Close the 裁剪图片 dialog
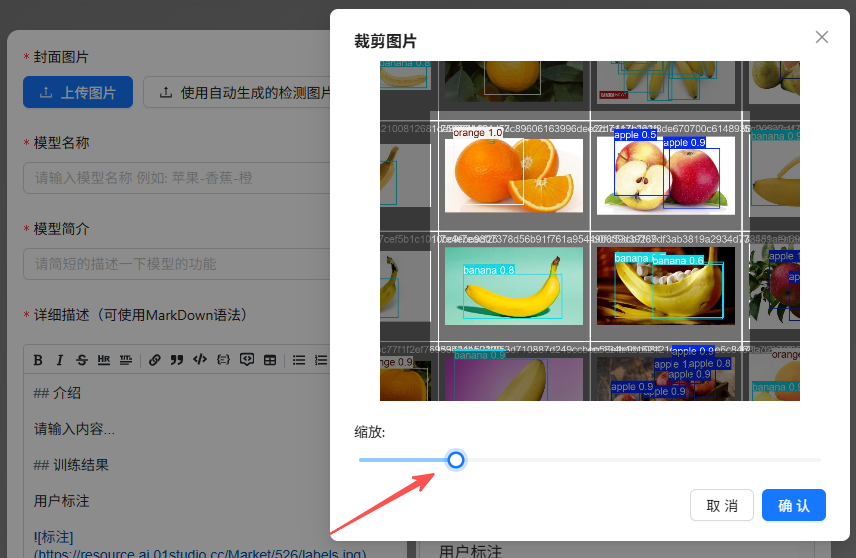 pos(822,37)
